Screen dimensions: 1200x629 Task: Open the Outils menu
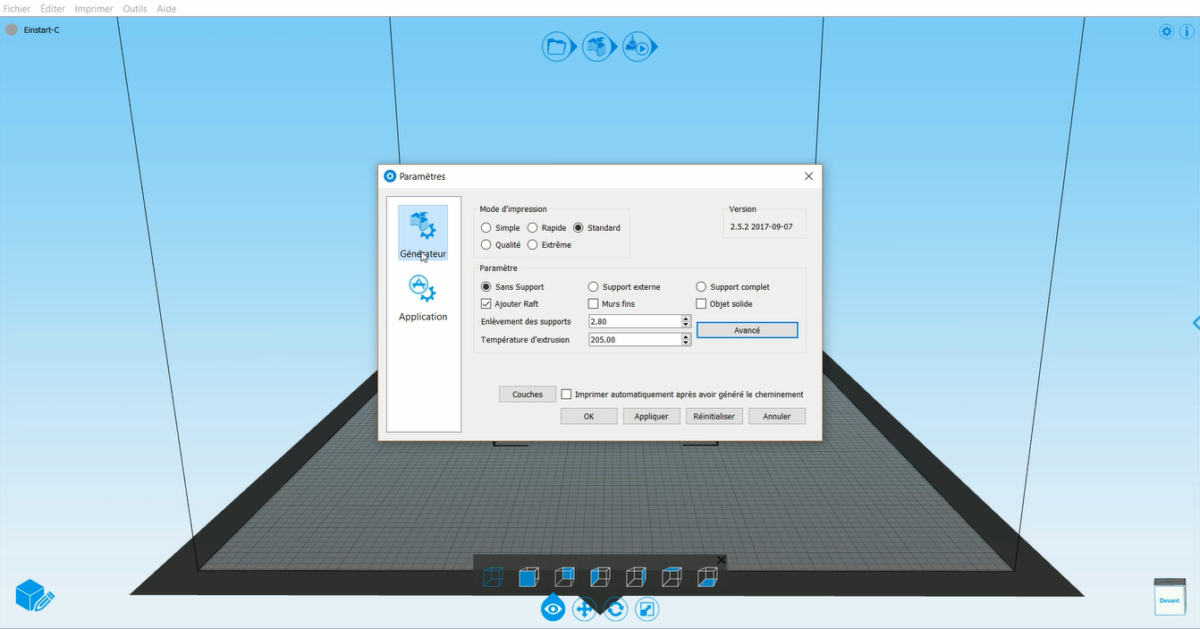tap(134, 8)
